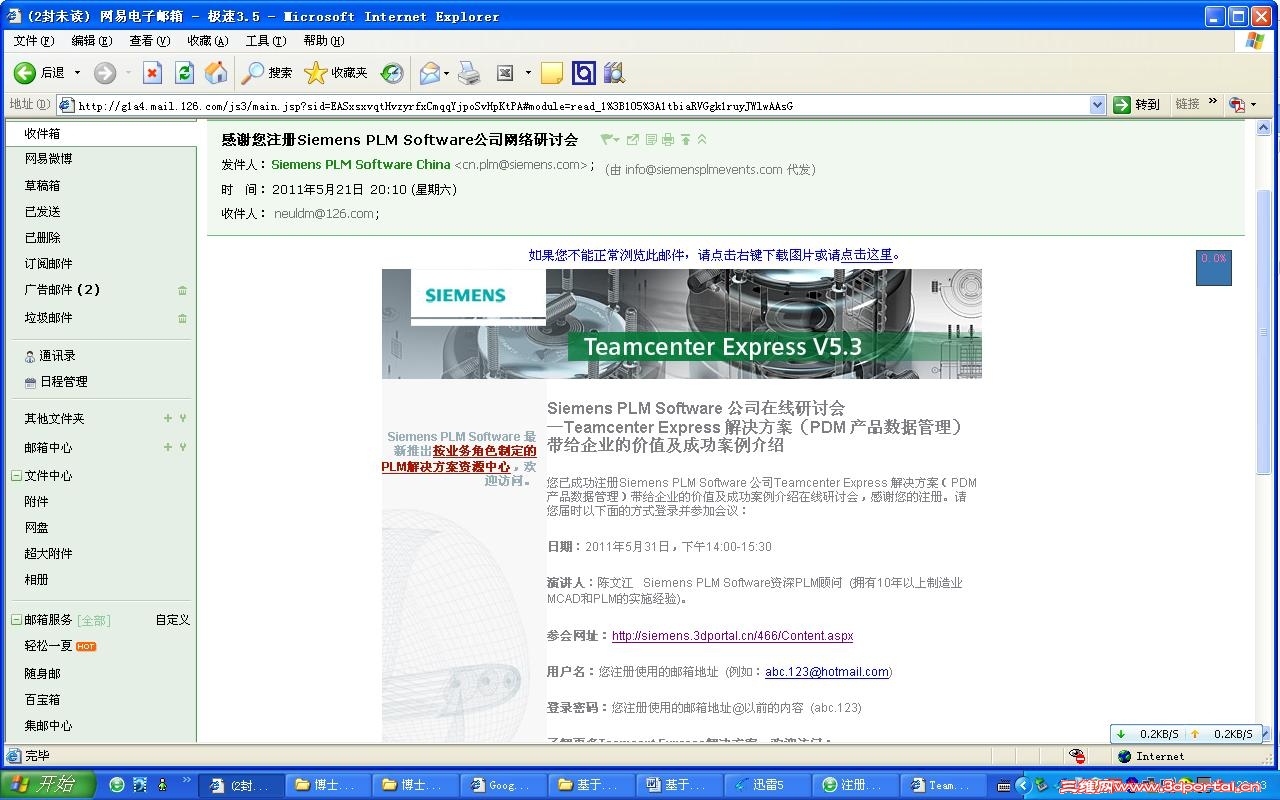Click the Mail envelope toolbar icon
The height and width of the screenshot is (800, 1280).
click(430, 73)
